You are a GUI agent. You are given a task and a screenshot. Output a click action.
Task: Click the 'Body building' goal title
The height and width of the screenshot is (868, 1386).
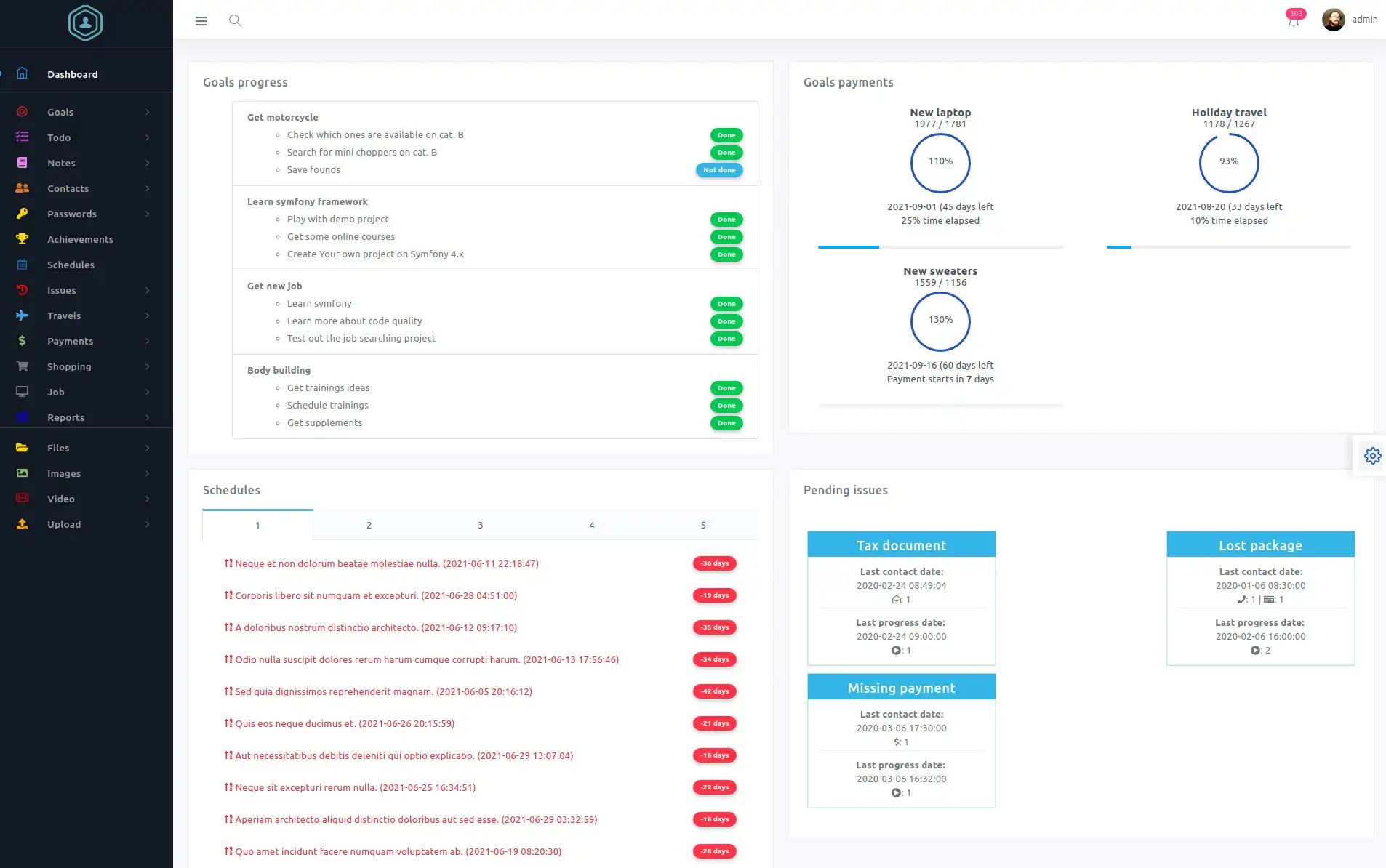click(279, 370)
